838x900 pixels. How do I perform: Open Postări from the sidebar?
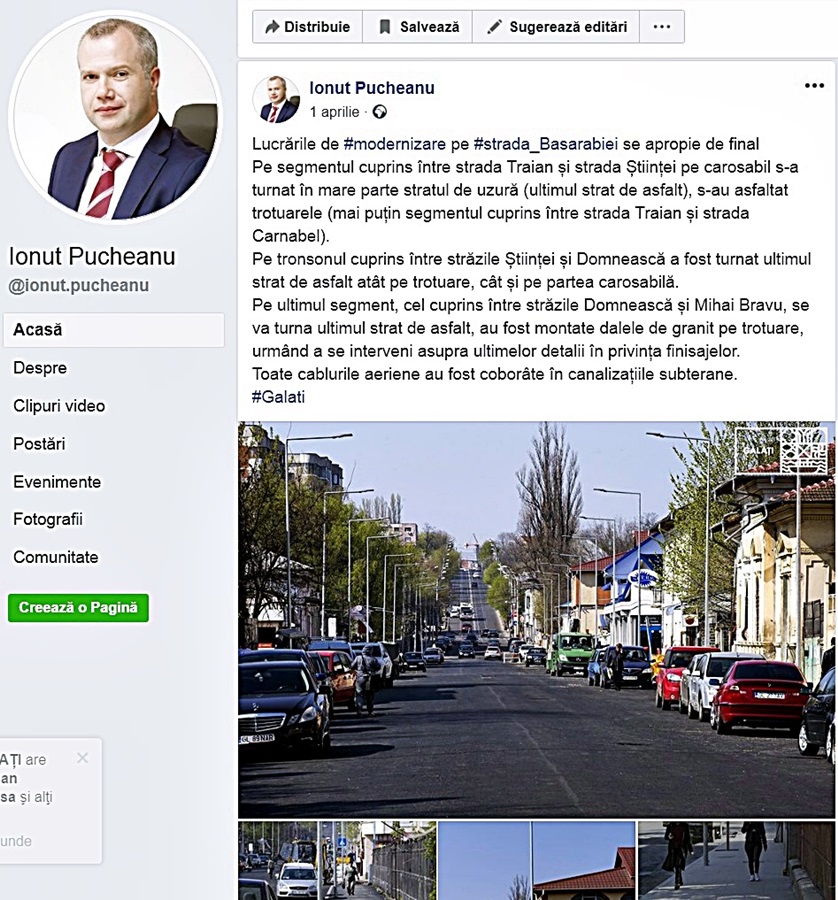click(x=39, y=444)
